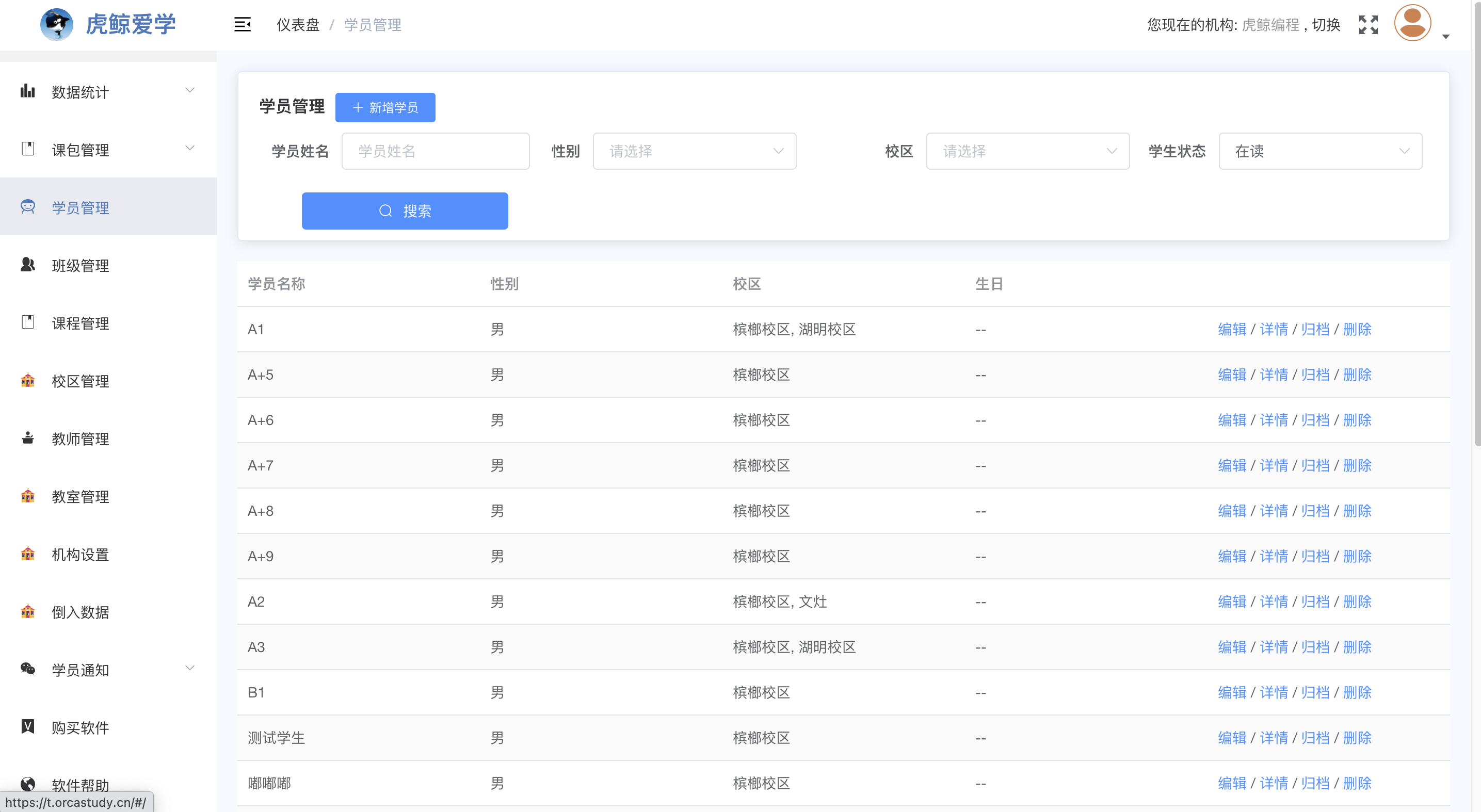Open 班级管理 menu item

[108, 265]
